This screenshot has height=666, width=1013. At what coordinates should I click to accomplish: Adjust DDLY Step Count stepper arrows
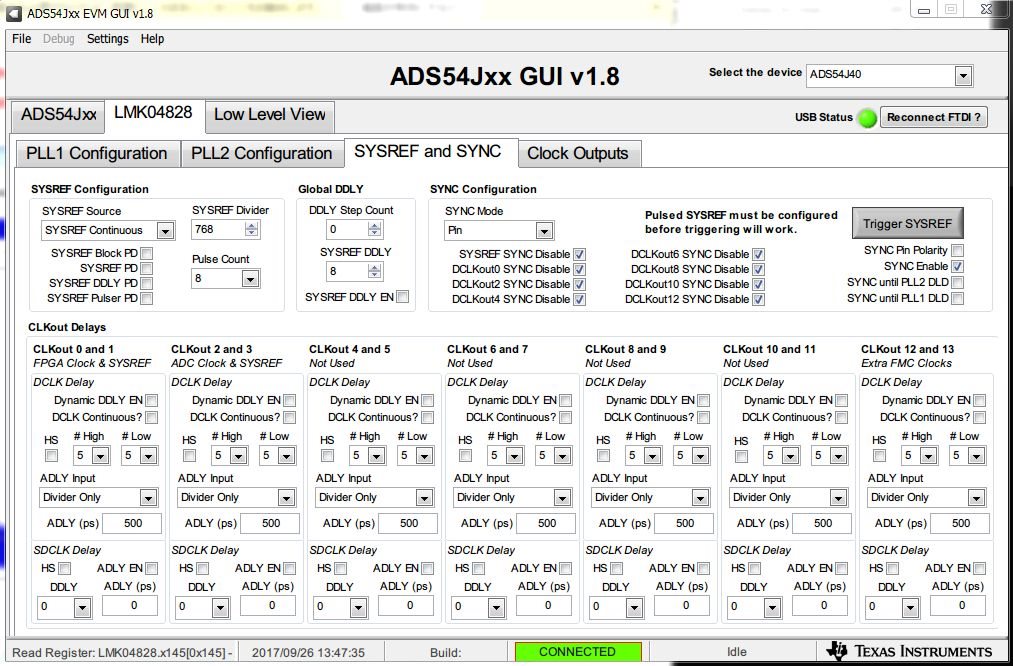374,229
